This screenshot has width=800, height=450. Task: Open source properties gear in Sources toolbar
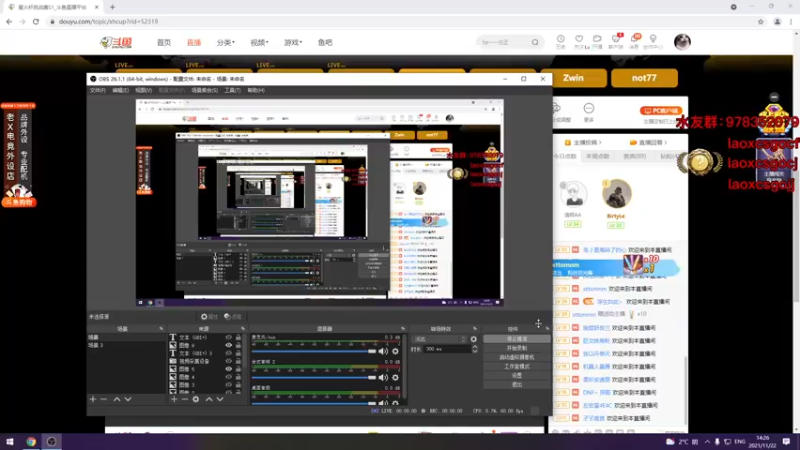click(x=196, y=399)
